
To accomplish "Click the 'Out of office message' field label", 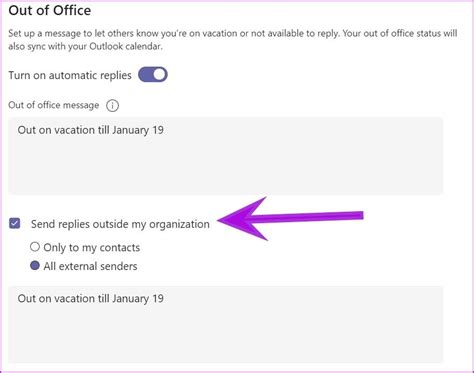I will click(54, 105).
